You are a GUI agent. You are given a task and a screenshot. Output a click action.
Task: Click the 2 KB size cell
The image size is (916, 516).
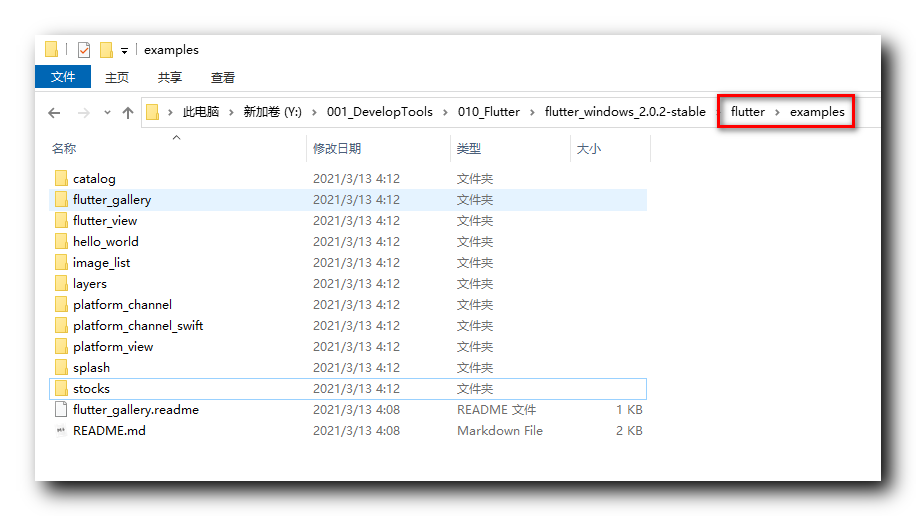(x=629, y=431)
